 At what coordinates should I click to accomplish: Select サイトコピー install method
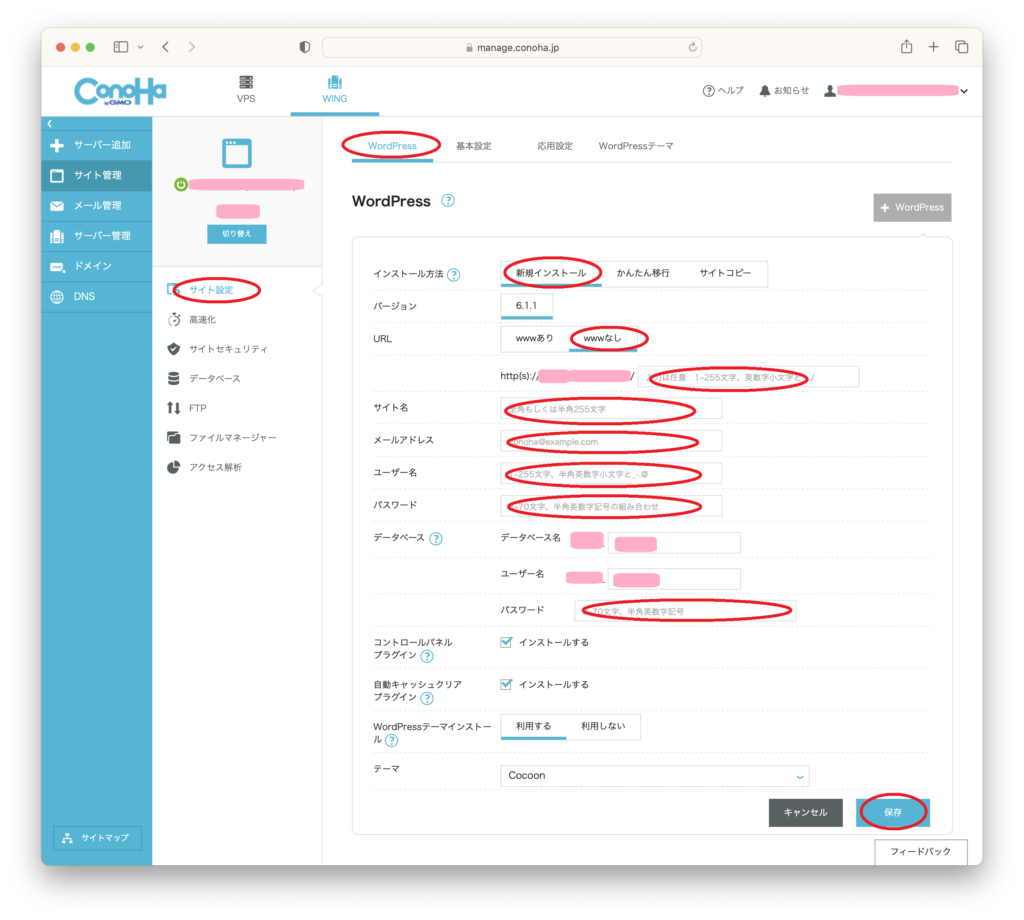coord(726,273)
